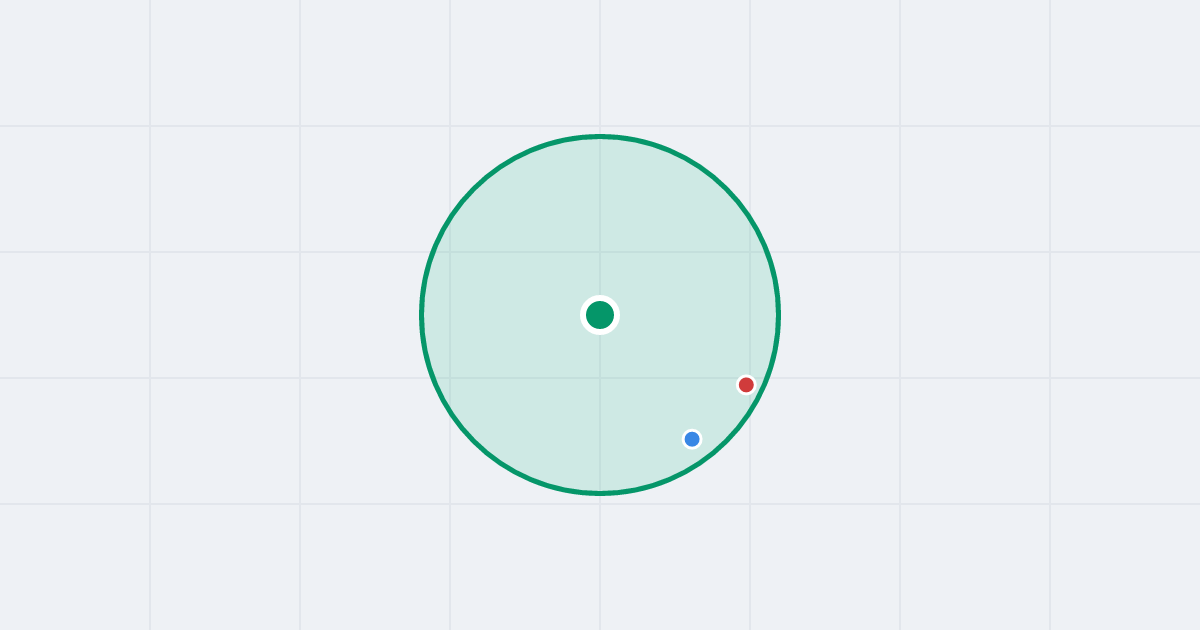Click the grid intersection just above the circle

point(600,126)
